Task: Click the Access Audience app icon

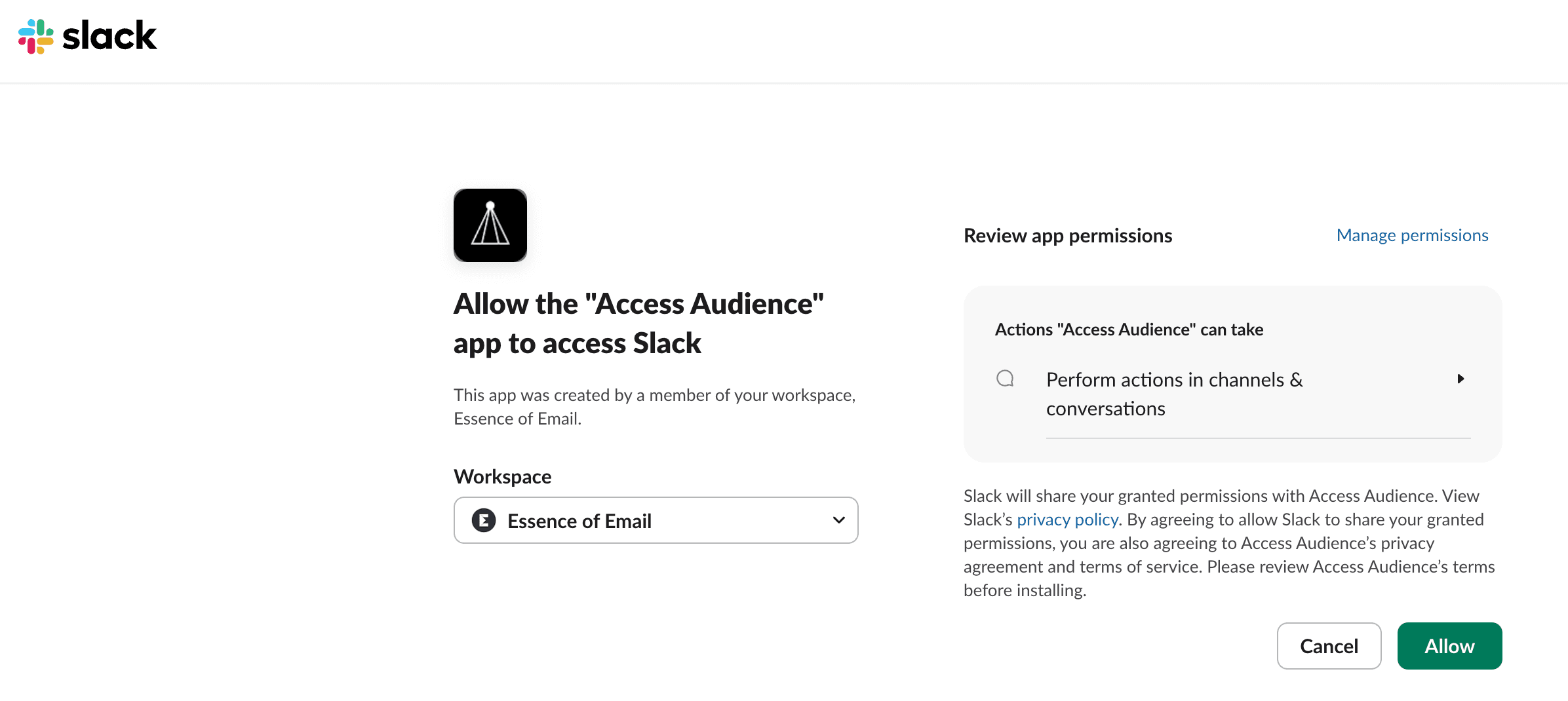Action: coord(490,225)
